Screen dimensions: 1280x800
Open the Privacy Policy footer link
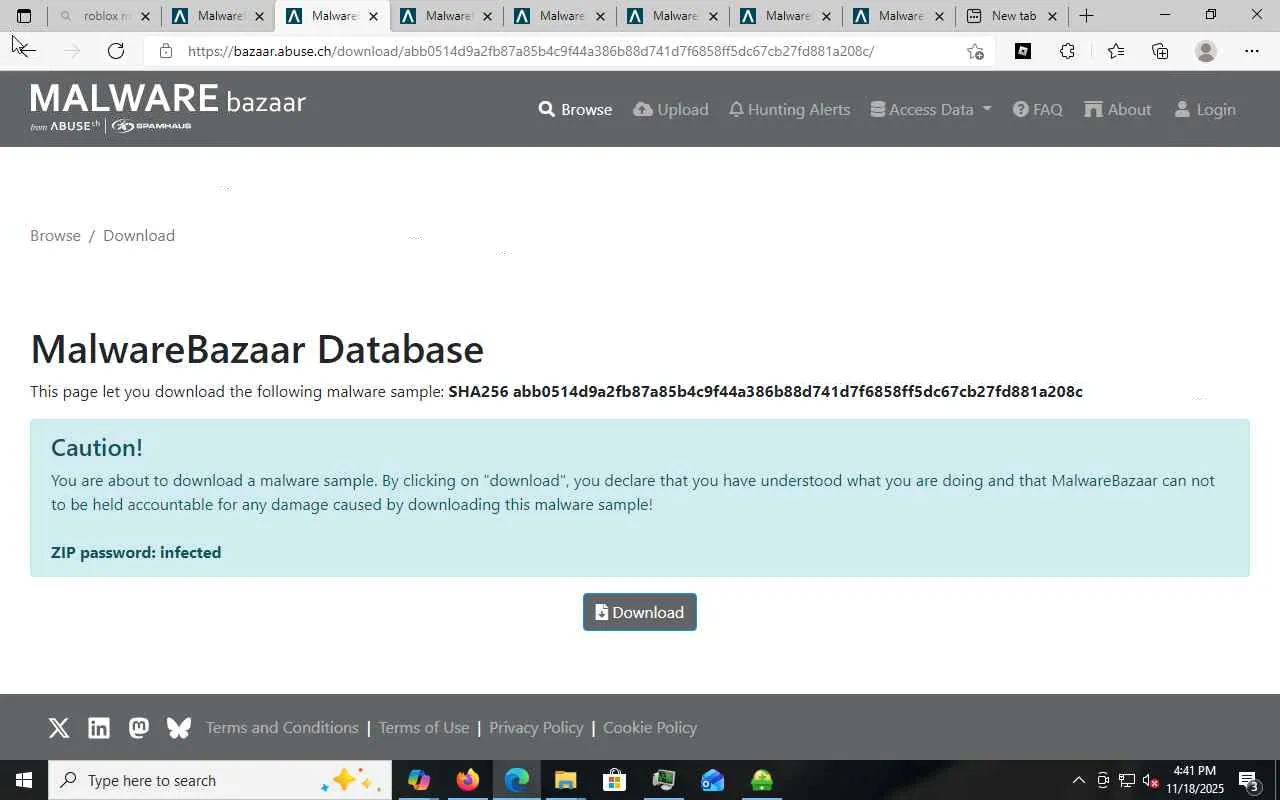(536, 727)
